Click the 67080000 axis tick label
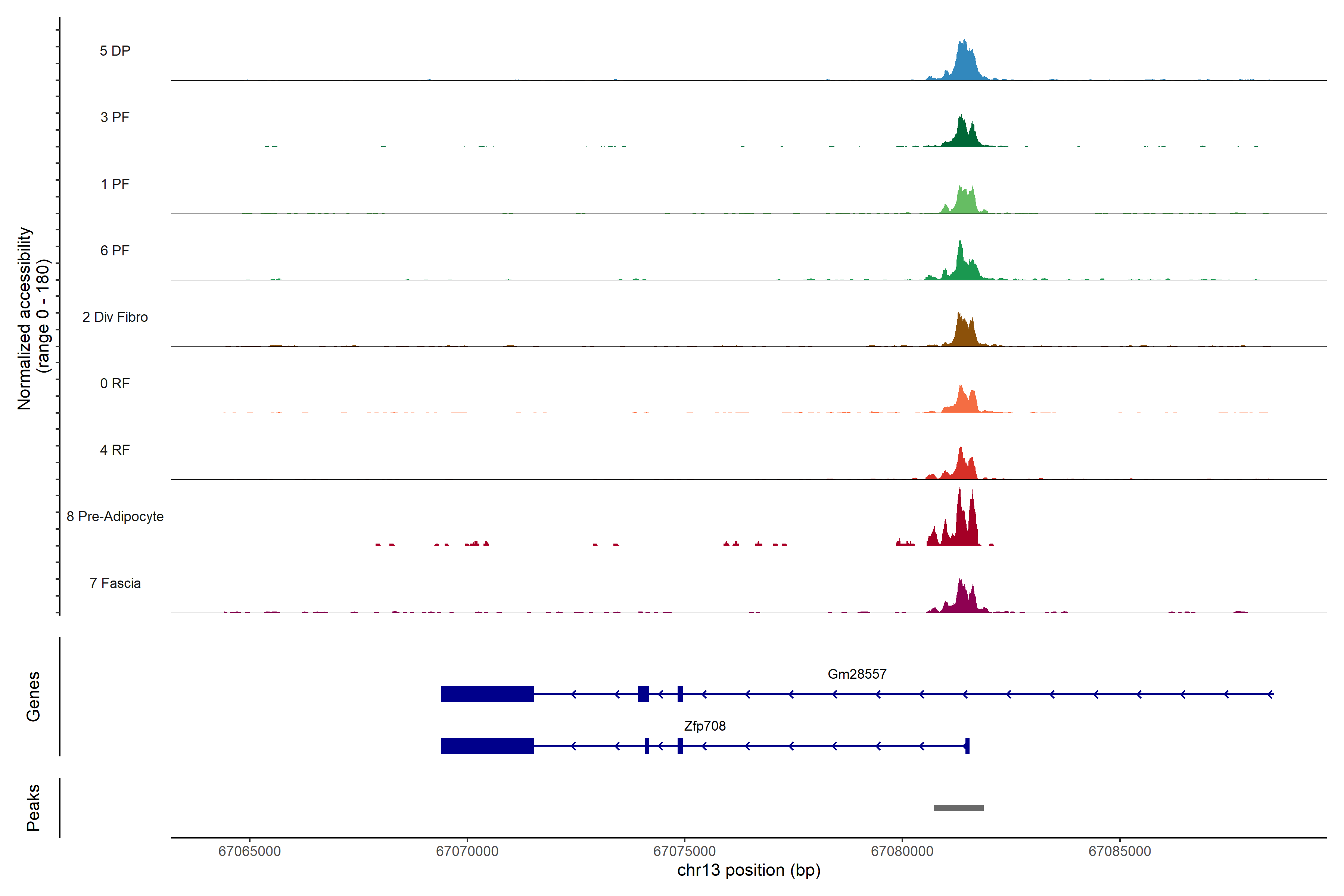Viewport: 1344px width, 896px height. coord(902,851)
